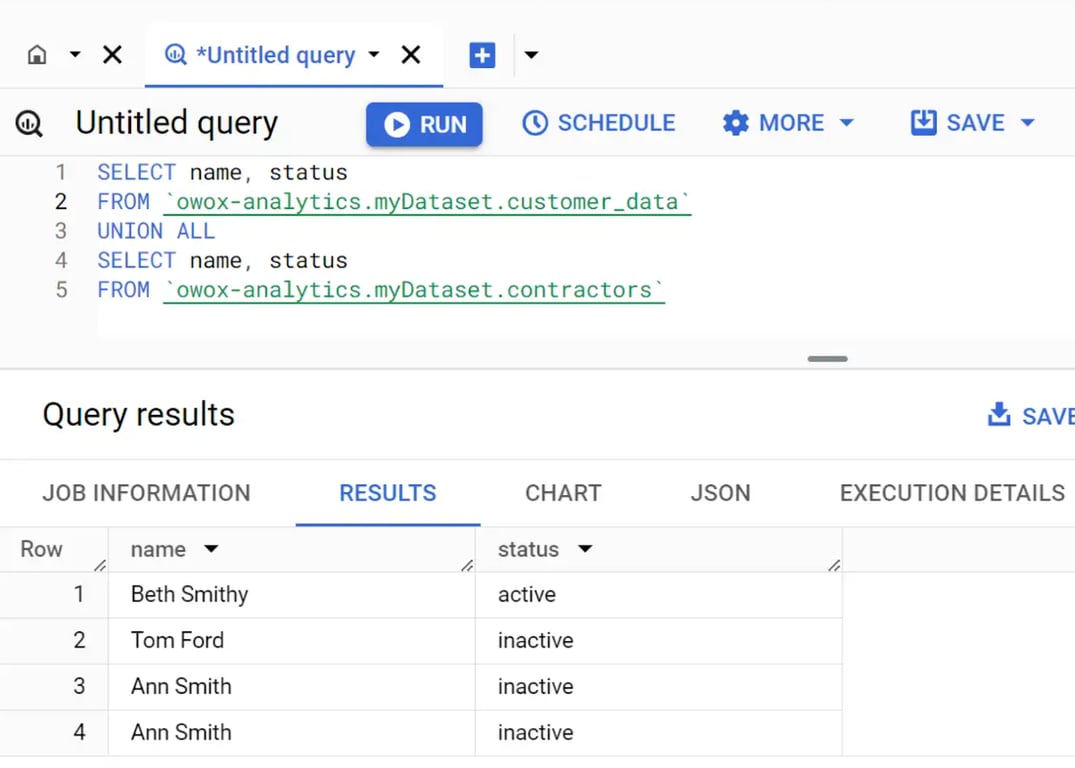Select the RESULTS tab

click(388, 493)
